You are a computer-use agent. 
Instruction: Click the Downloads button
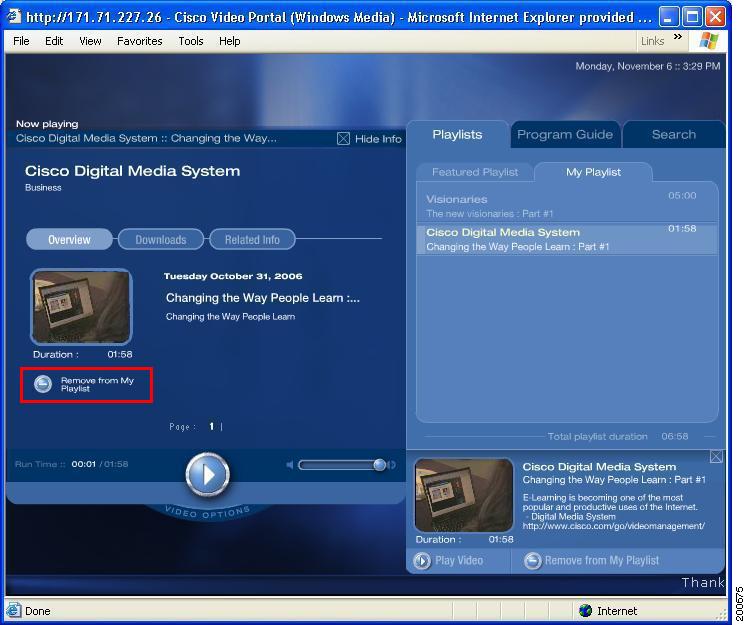(x=161, y=240)
